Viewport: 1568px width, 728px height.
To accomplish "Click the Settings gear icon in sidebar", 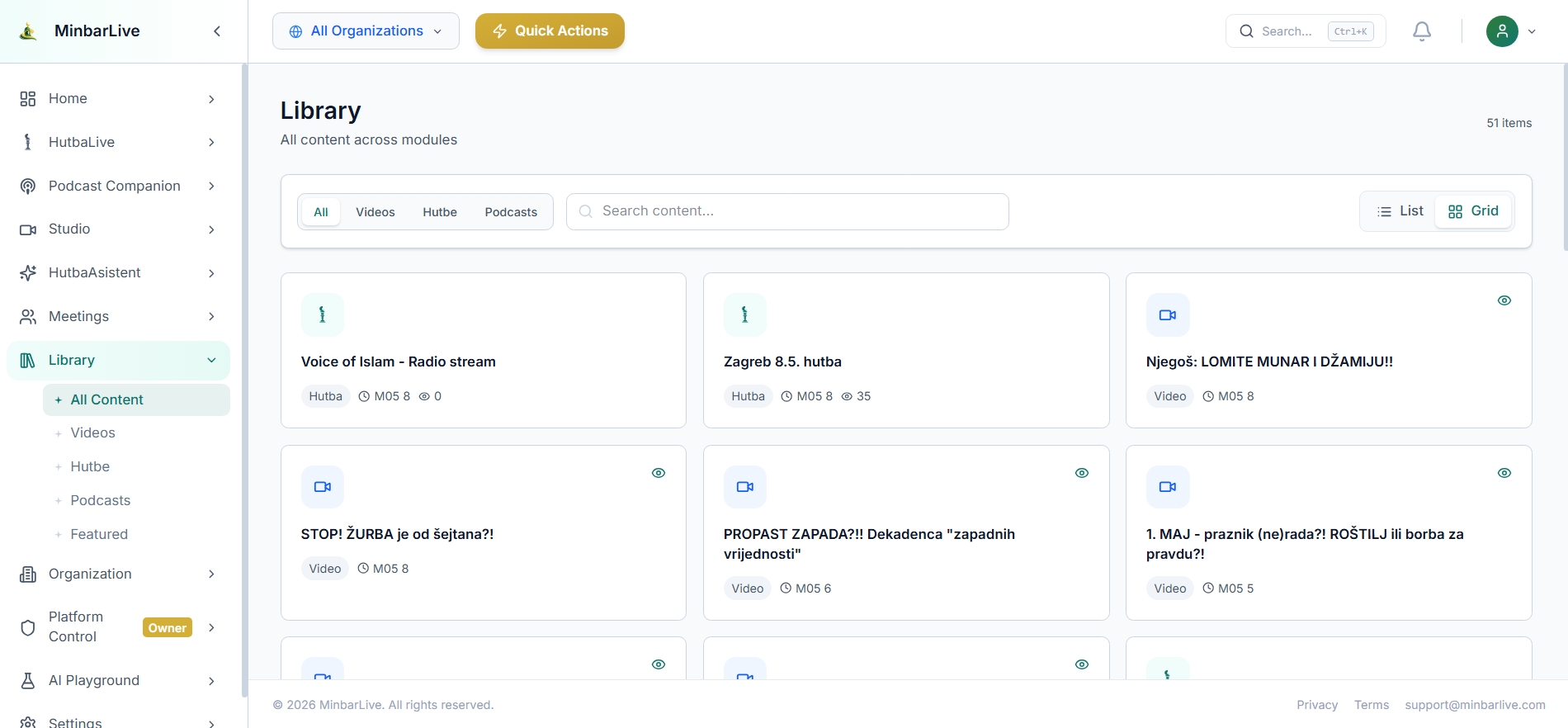I will pyautogui.click(x=28, y=722).
